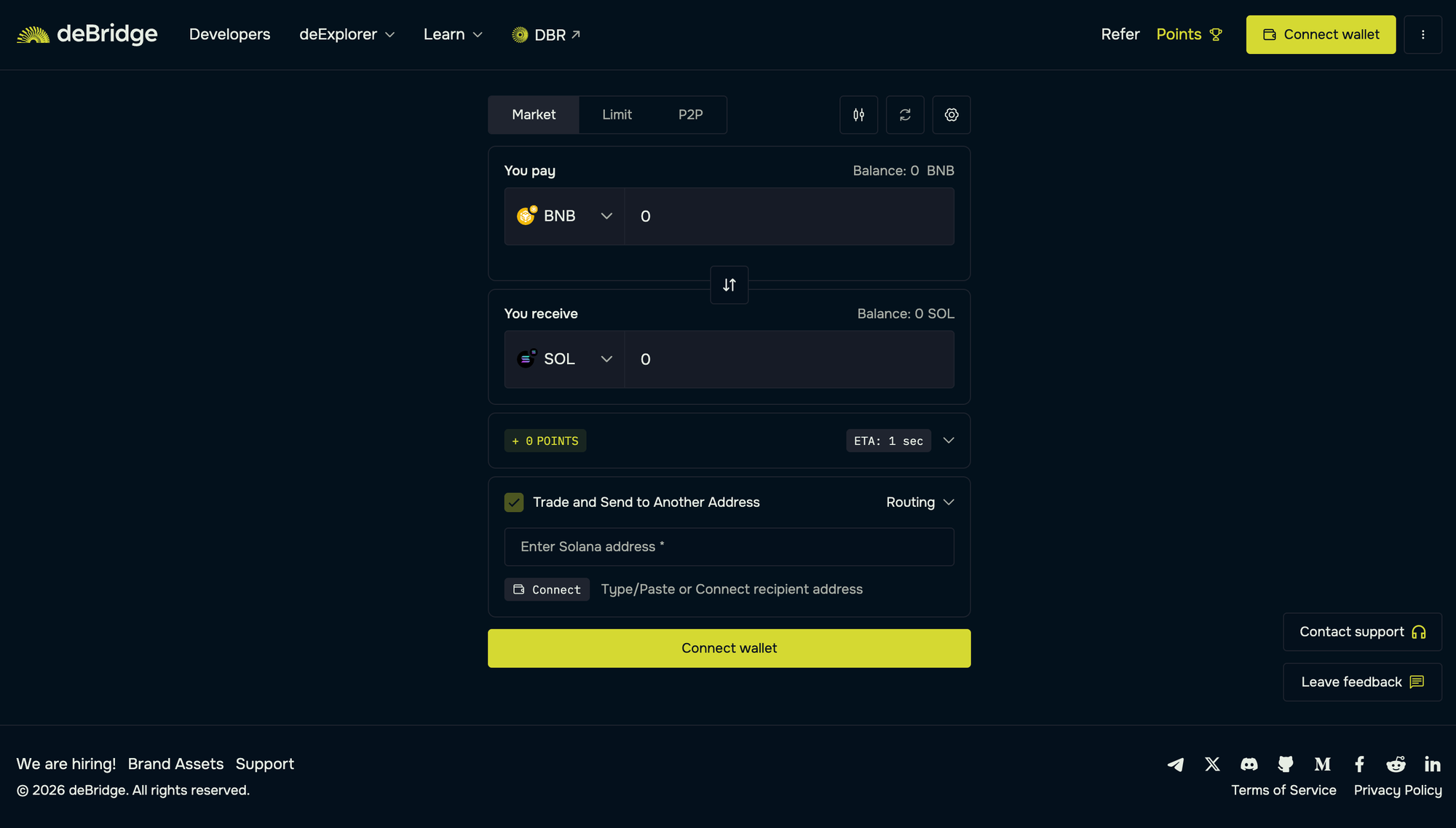Open deBridge's Telegram from the footer
This screenshot has width=1456, height=828.
(1176, 764)
